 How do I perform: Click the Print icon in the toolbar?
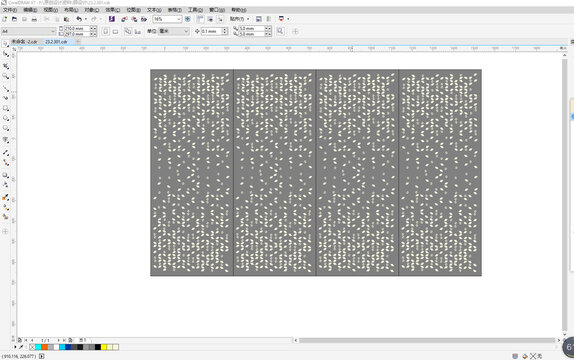pos(34,19)
